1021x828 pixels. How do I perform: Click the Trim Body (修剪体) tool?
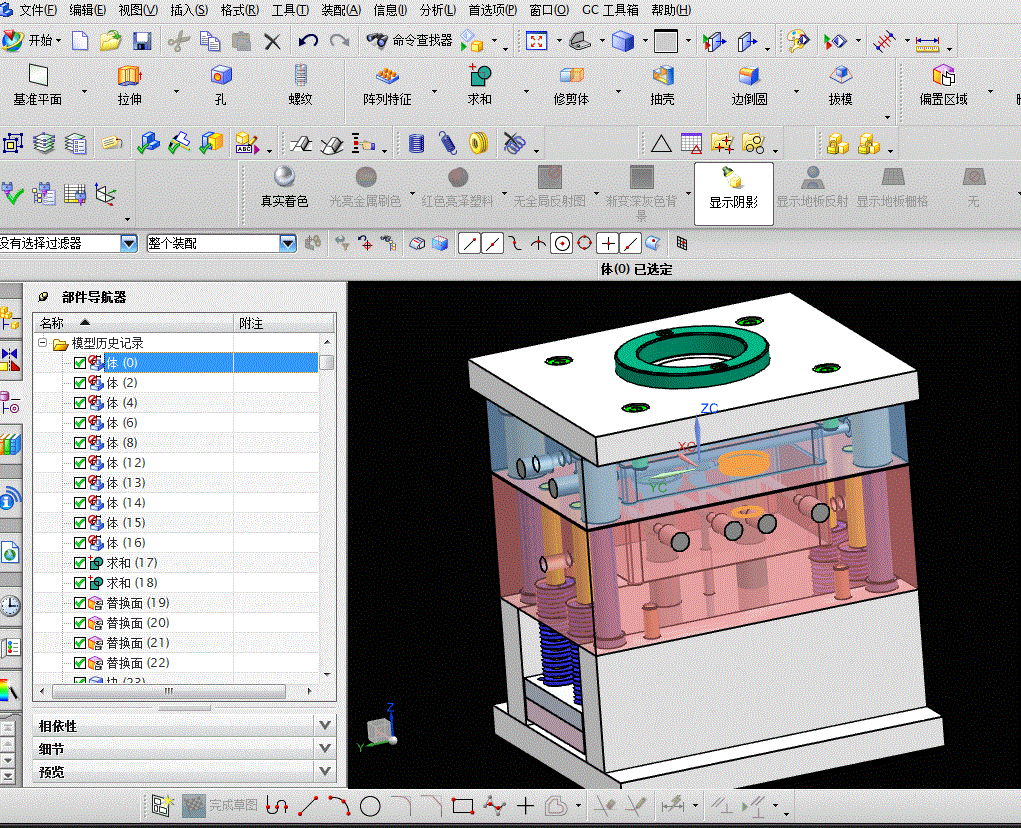click(x=571, y=85)
